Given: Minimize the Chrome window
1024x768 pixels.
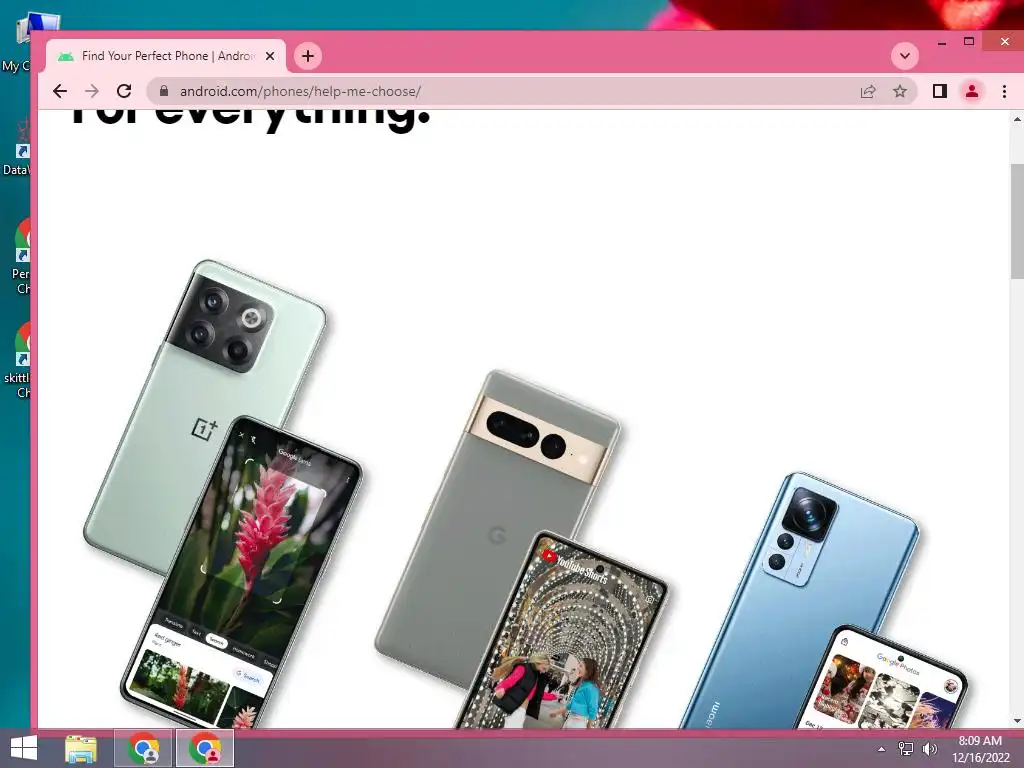Looking at the screenshot, I should point(942,42).
